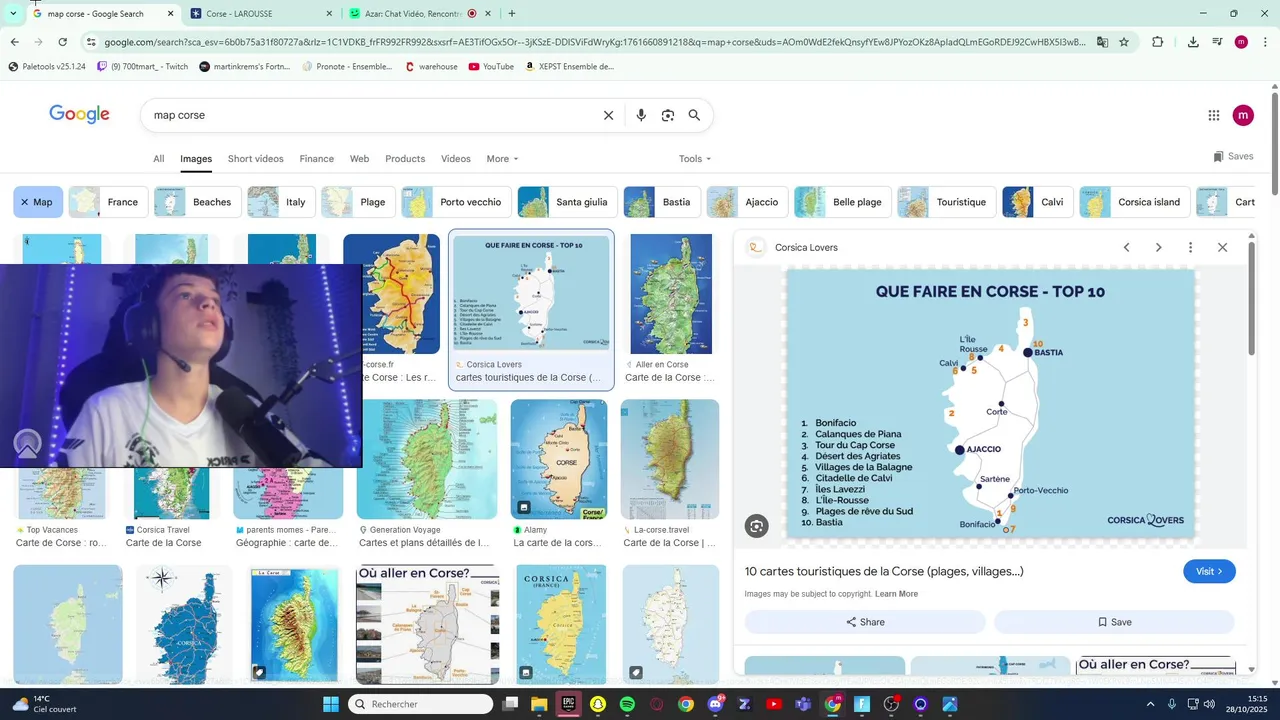This screenshot has height=720, width=1280.
Task: Open the Où aller en Corse image thumbnail
Action: 428,624
